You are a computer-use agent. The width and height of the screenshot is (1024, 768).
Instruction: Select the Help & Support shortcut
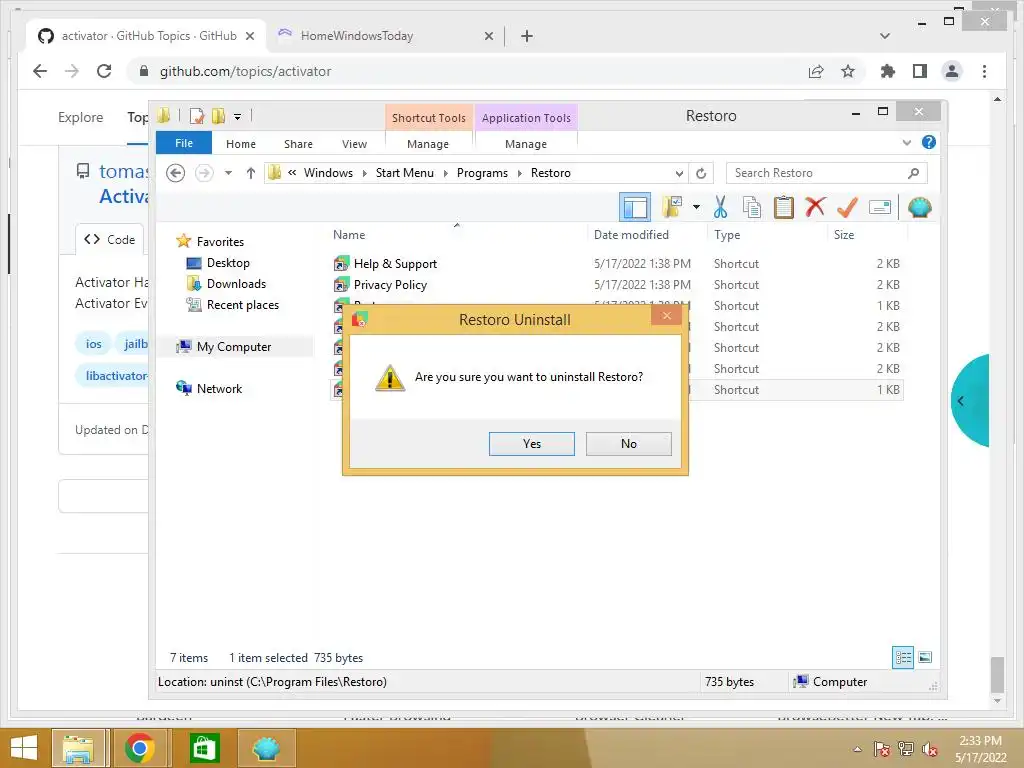[x=395, y=264]
